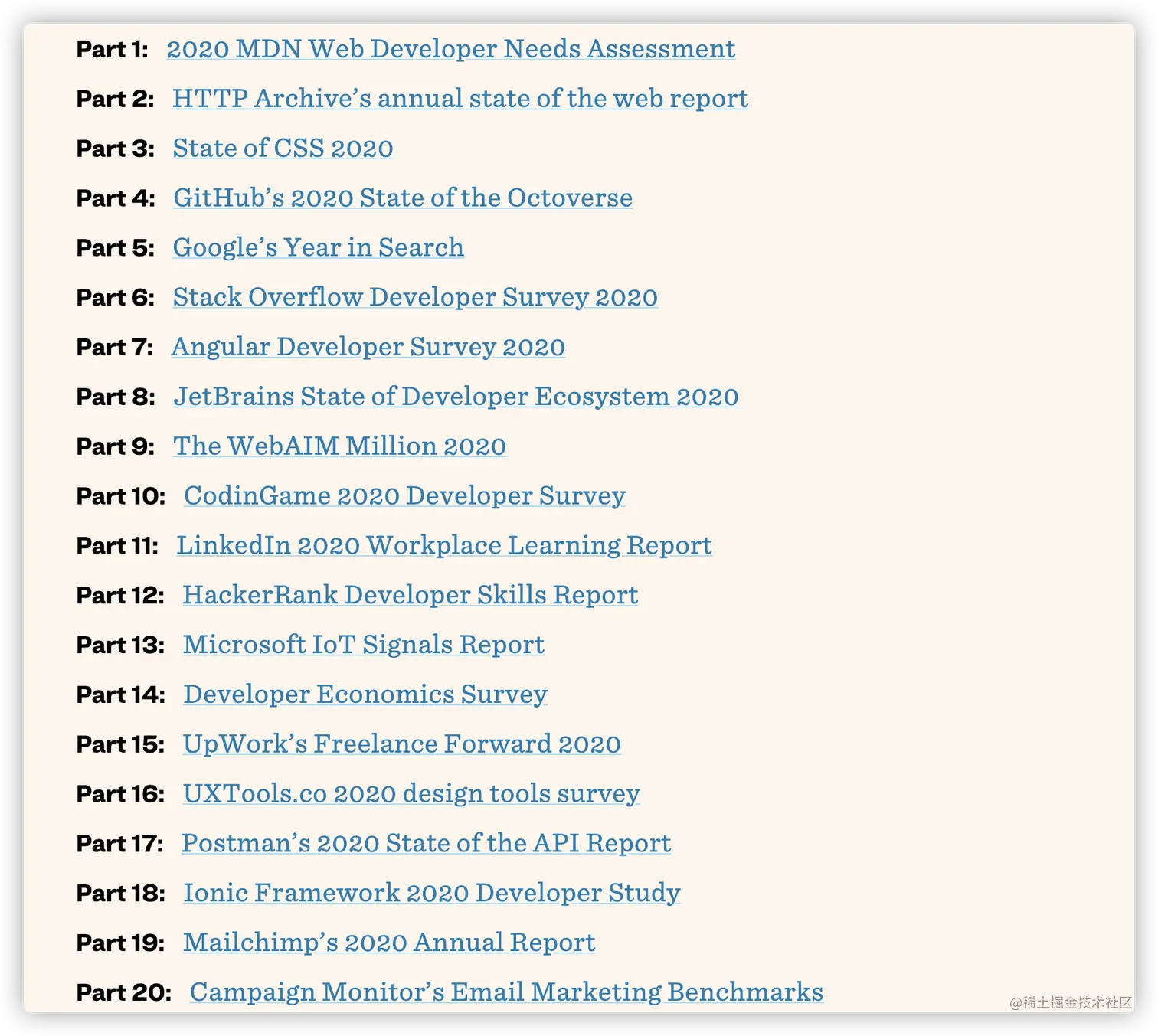Screen dimensions: 1158x1036
Task: Open the Stack Overflow Developer Survey 2020 link
Action: (x=415, y=298)
